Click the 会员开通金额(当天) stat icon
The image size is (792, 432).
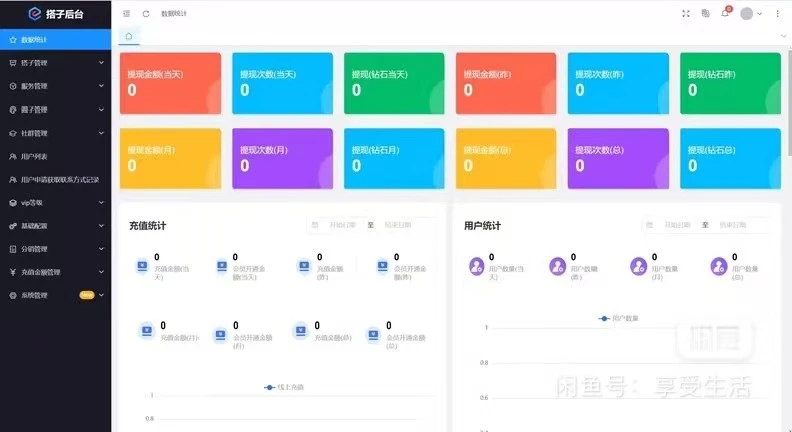222,266
